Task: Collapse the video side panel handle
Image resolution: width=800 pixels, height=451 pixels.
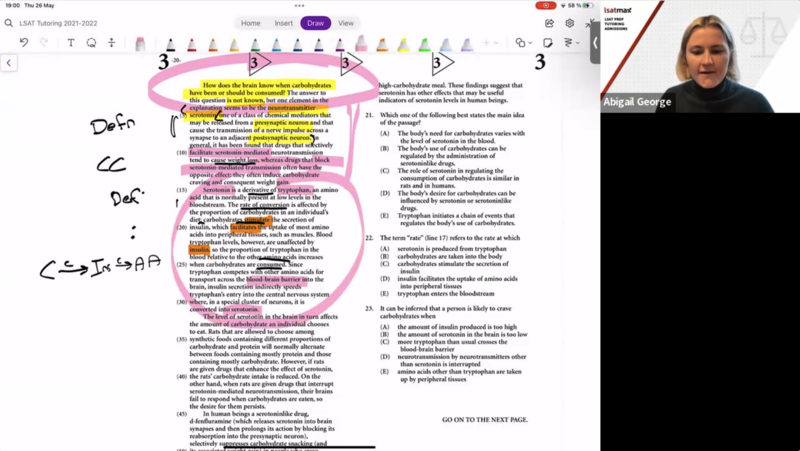Action: [596, 43]
